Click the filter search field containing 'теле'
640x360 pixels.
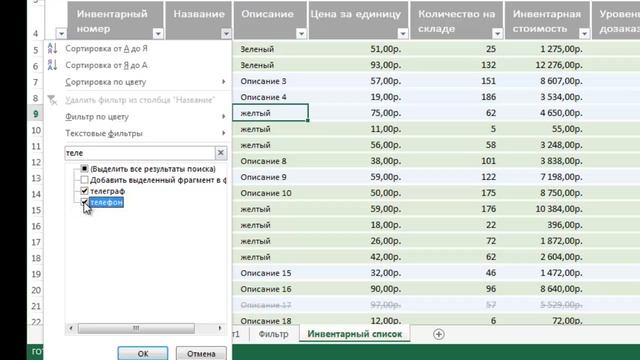coord(140,153)
